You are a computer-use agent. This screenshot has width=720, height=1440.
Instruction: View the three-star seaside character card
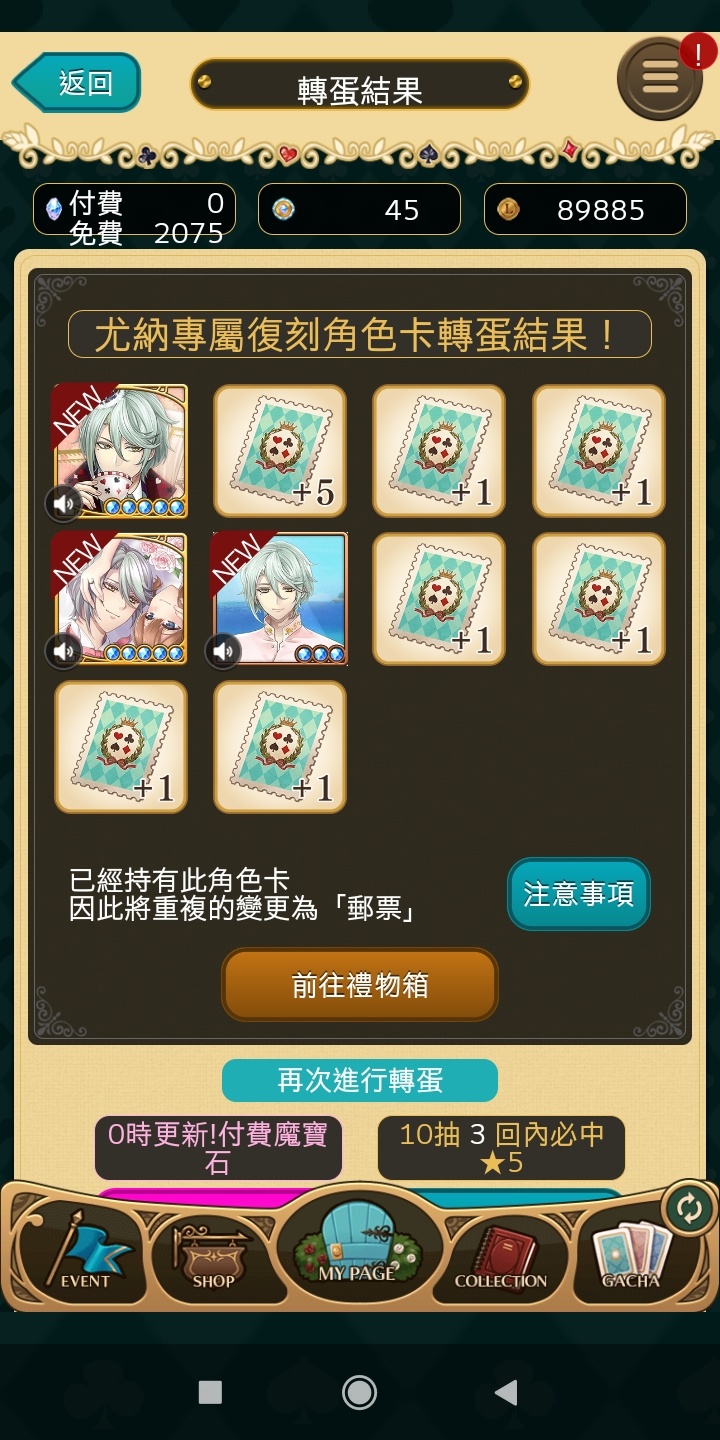[280, 599]
